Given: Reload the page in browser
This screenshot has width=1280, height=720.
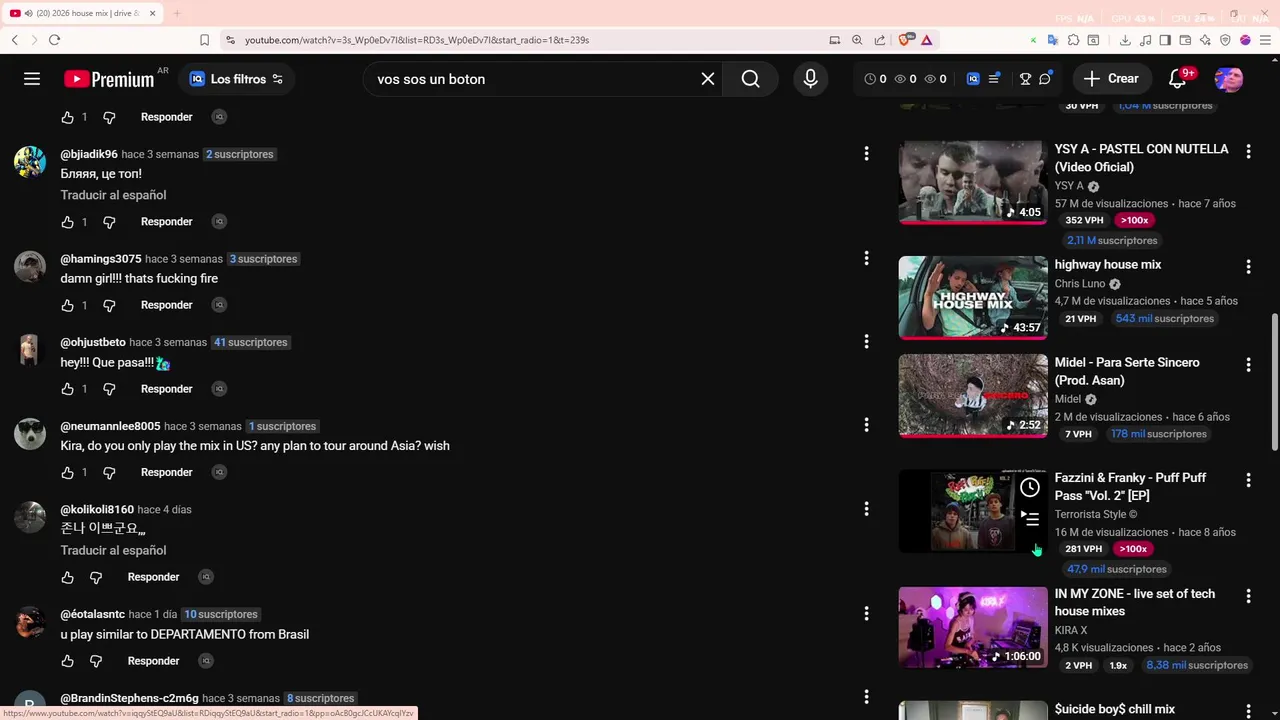Looking at the screenshot, I should 54,40.
